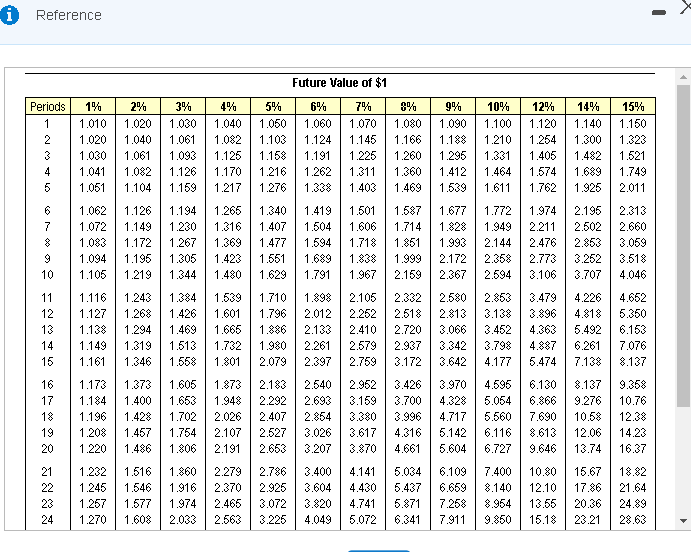
Task: Click value 1.010 in period 1 row
Action: [x=93, y=124]
